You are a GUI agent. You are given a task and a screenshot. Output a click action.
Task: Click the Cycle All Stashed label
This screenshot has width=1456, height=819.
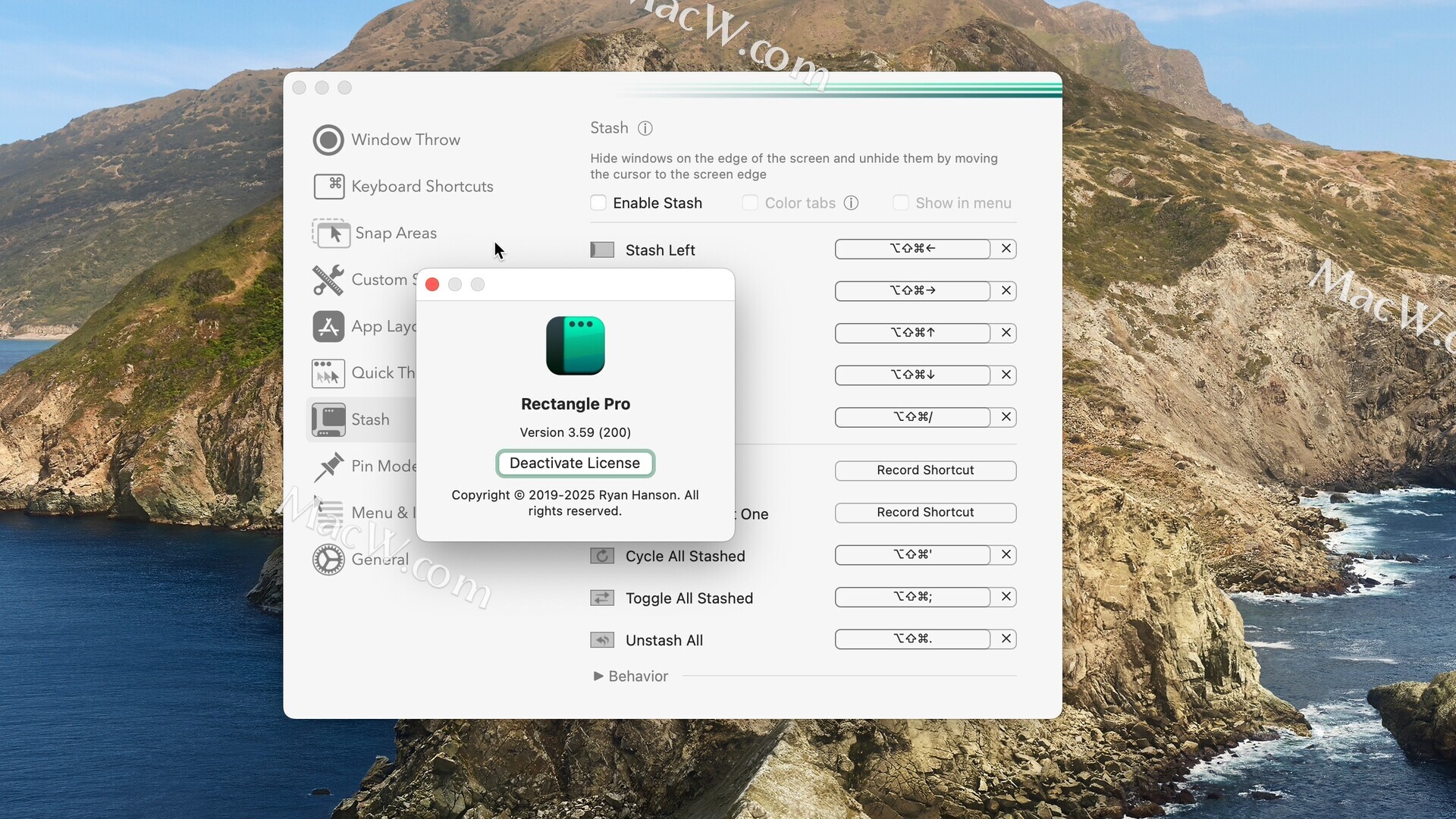pyautogui.click(x=685, y=557)
